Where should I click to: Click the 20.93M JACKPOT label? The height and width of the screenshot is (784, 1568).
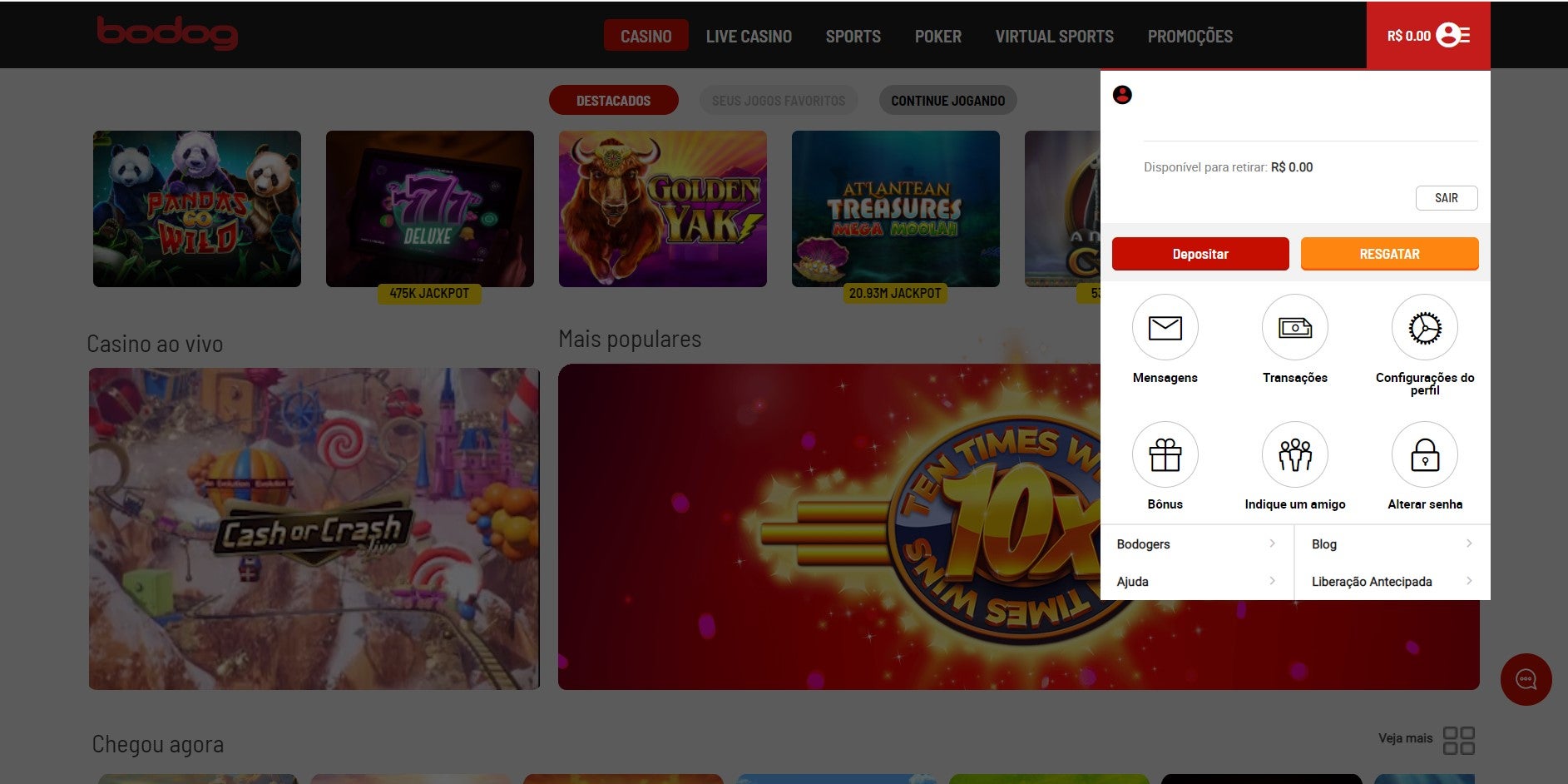895,293
